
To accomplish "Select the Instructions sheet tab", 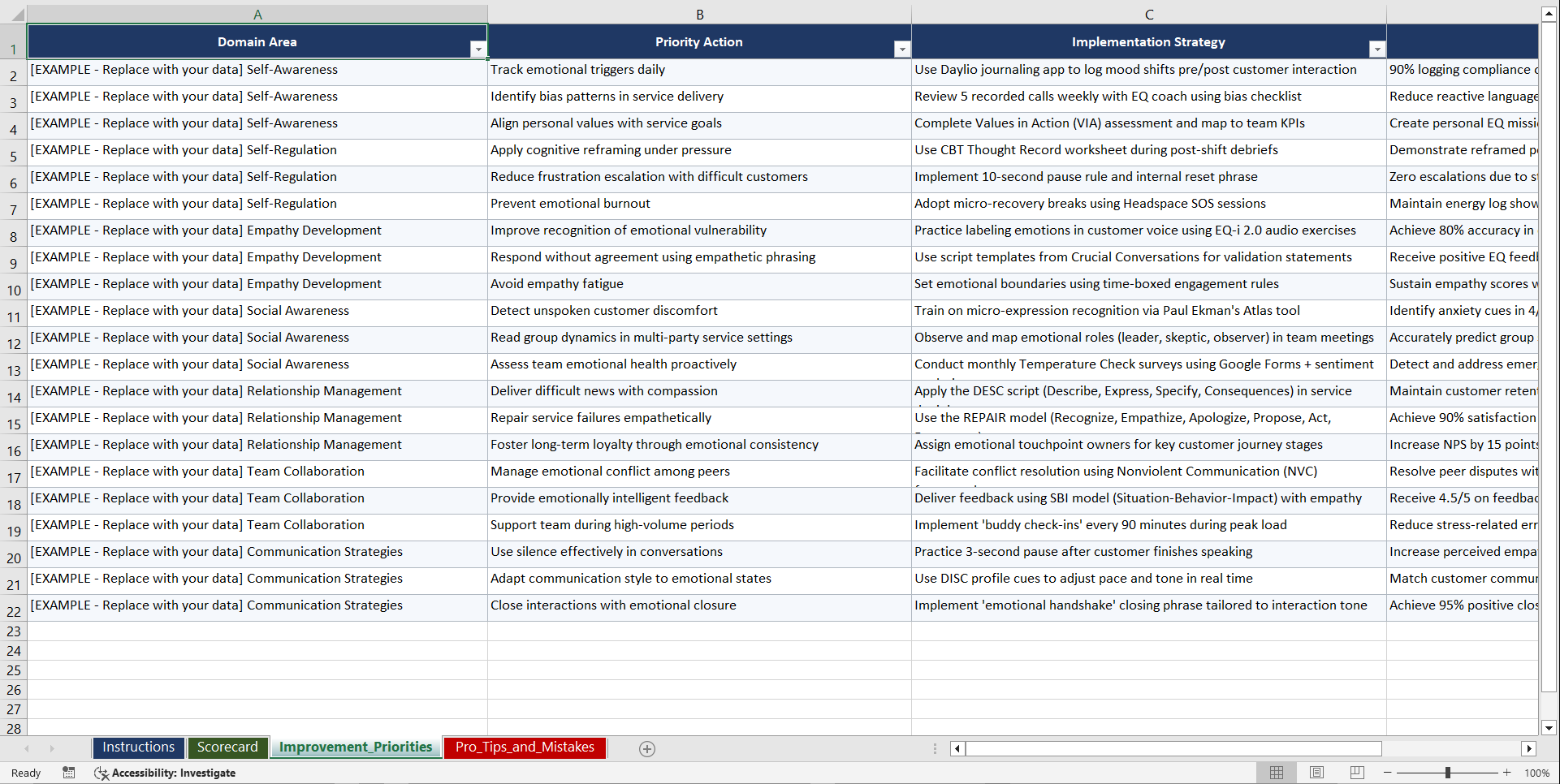I will tap(138, 747).
